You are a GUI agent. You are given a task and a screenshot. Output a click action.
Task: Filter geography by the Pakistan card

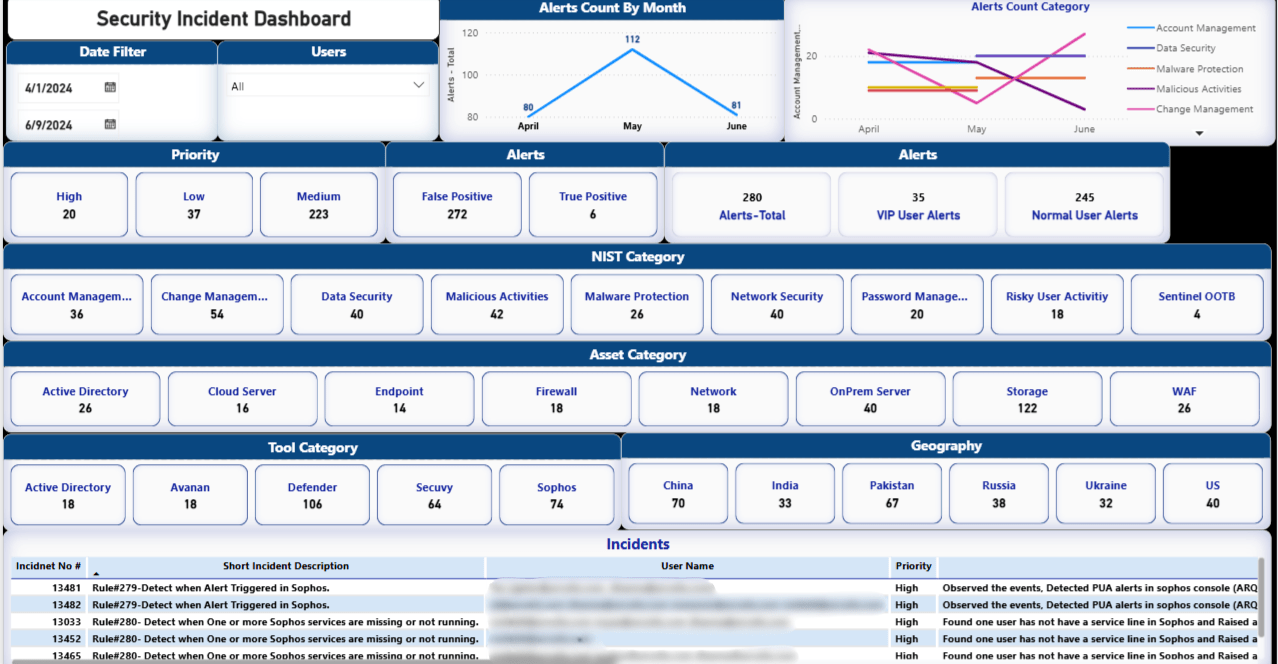(x=891, y=494)
